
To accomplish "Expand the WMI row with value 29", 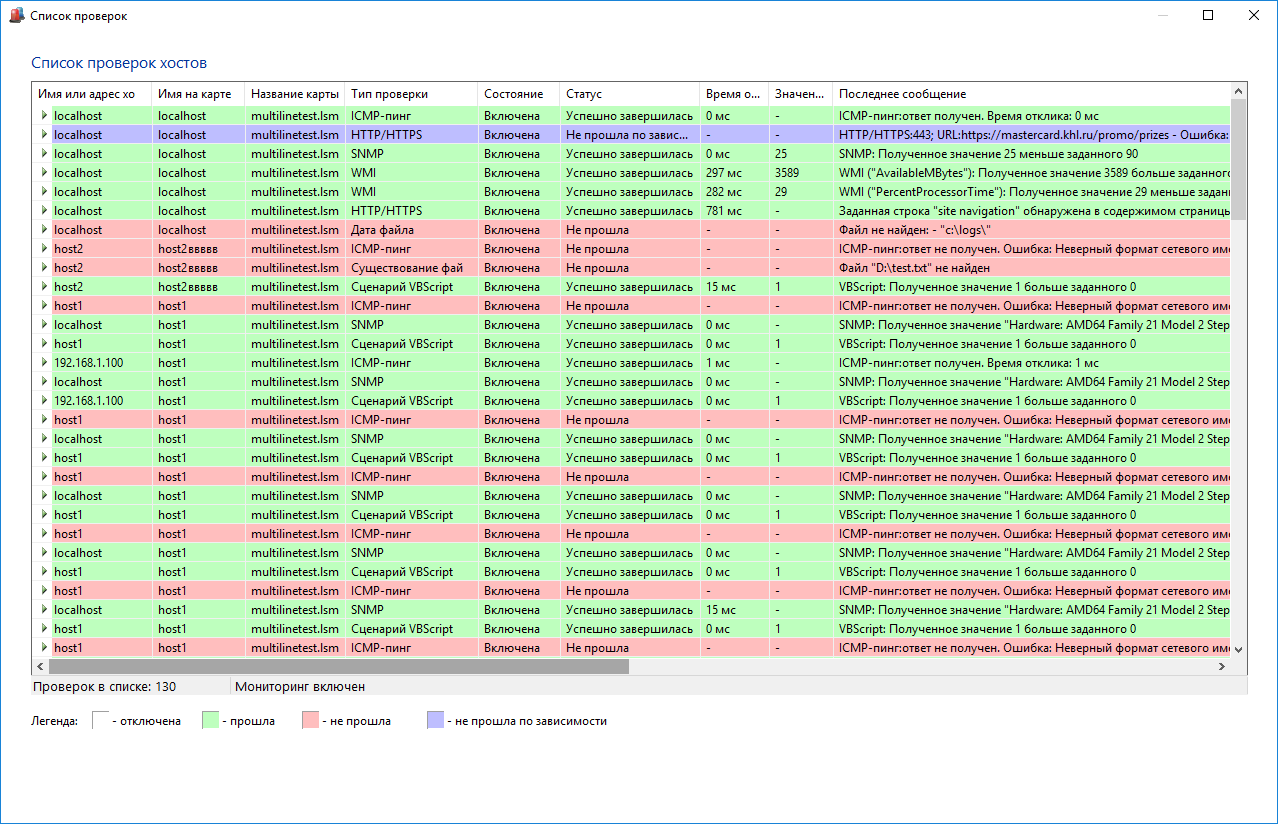I will (x=44, y=192).
